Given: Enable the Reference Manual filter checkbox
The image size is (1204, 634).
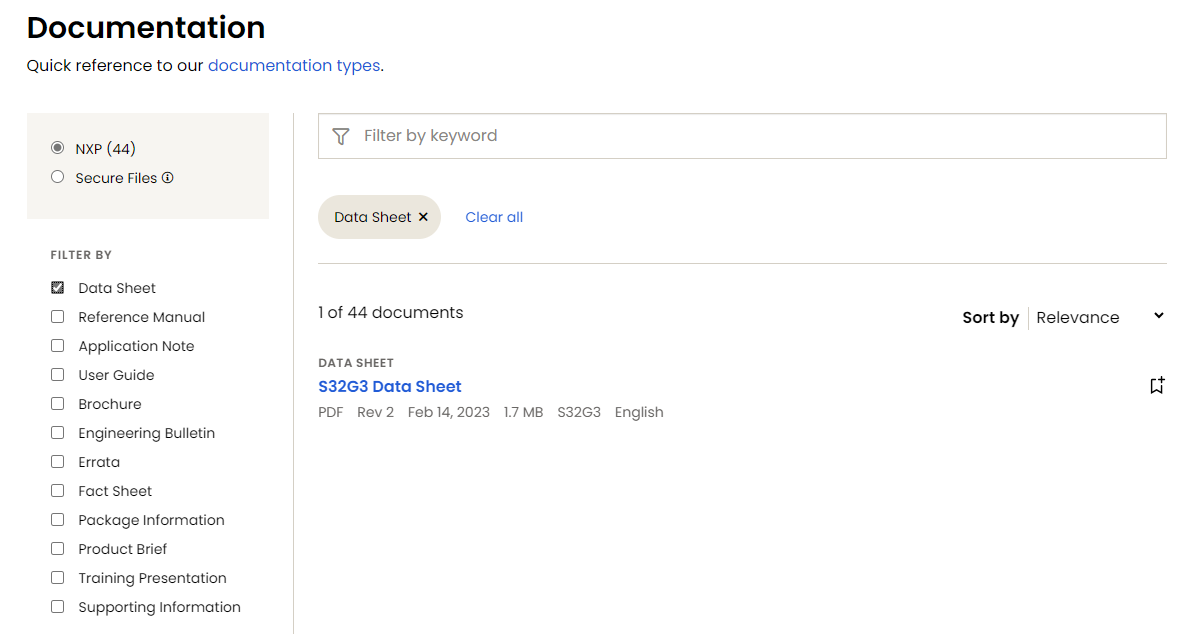Looking at the screenshot, I should [57, 317].
